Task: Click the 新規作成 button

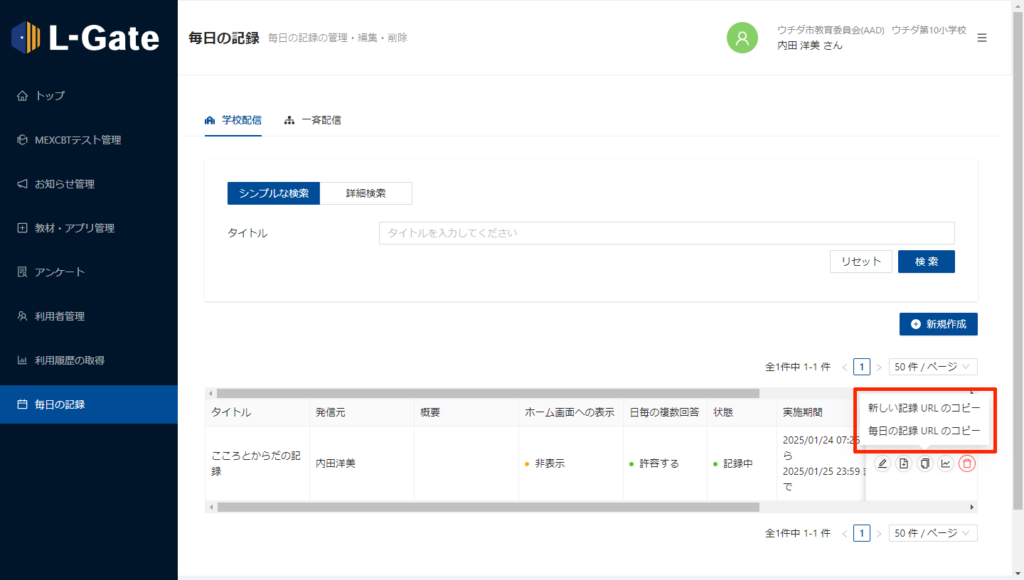Action: pos(938,324)
